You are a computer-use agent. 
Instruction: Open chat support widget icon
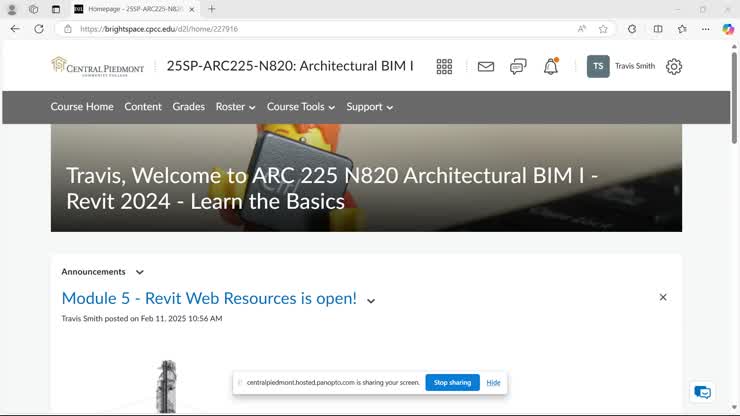(x=702, y=392)
